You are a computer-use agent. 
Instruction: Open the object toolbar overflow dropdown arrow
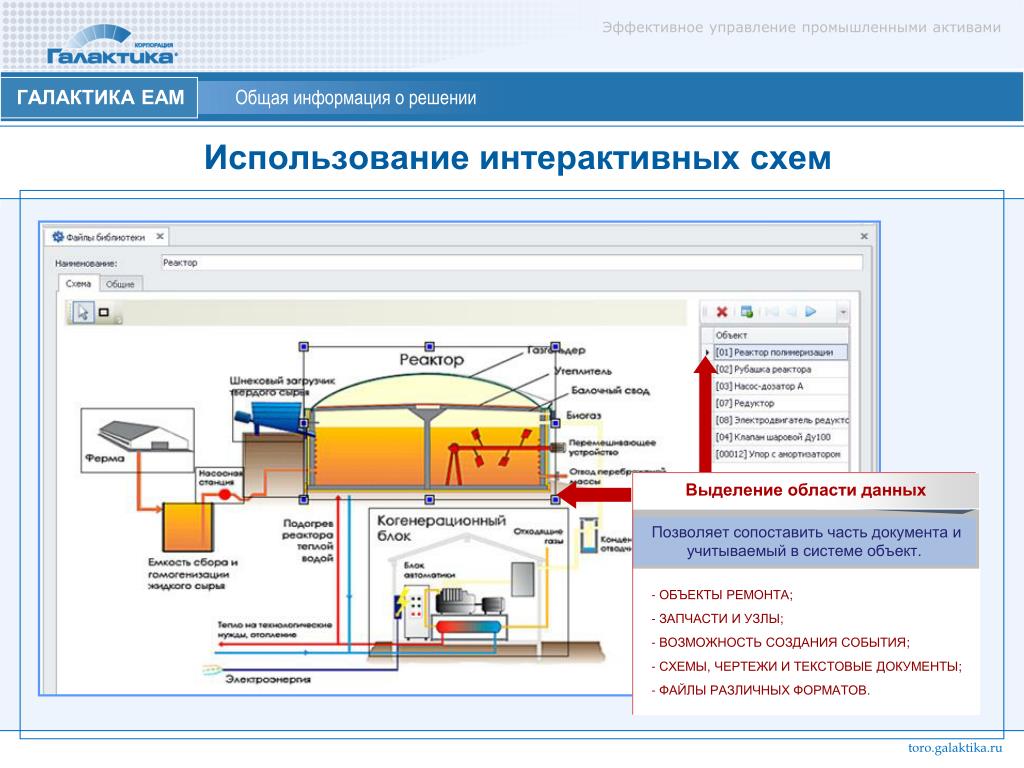pos(842,313)
